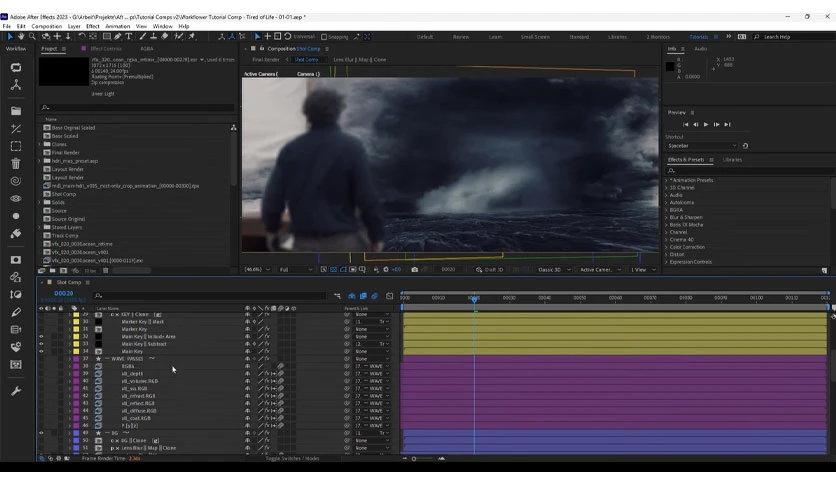The height and width of the screenshot is (484, 836).
Task: Open the Composition menu
Action: (46, 26)
